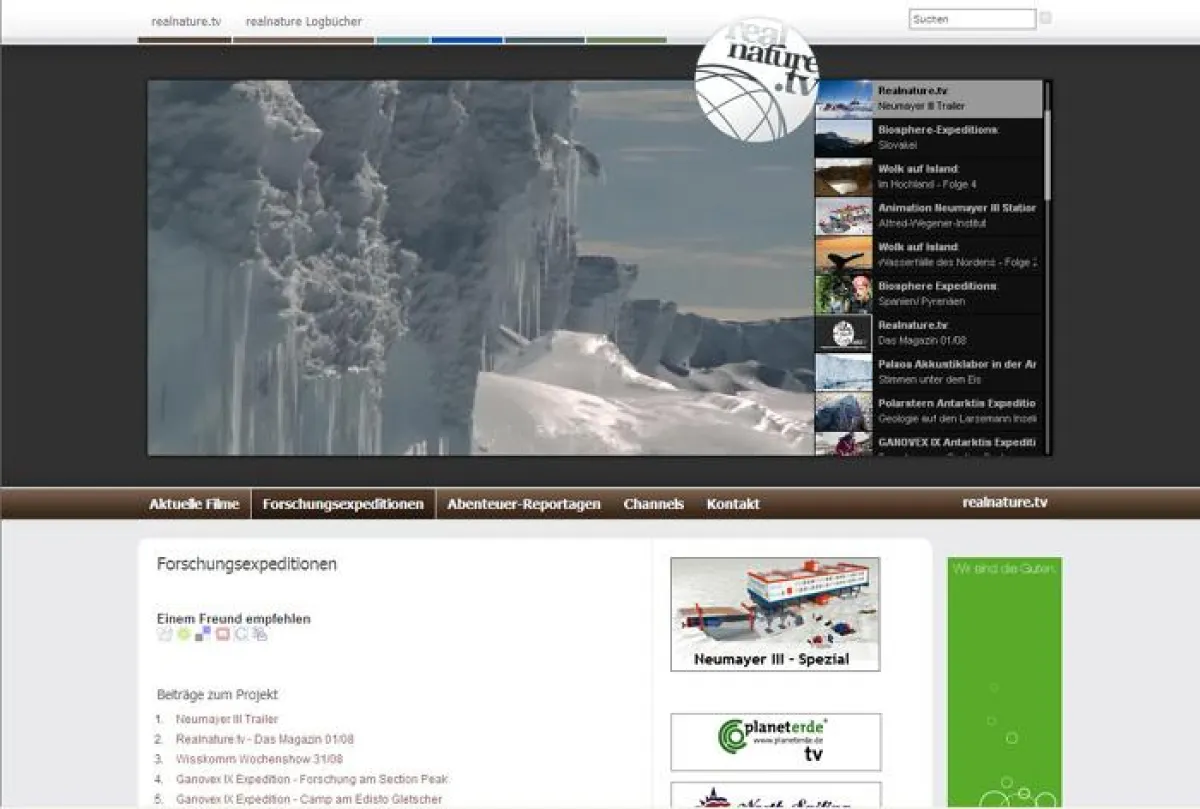Viewport: 1200px width, 809px height.
Task: Click the search button beside the Suchen field
Action: click(1045, 18)
